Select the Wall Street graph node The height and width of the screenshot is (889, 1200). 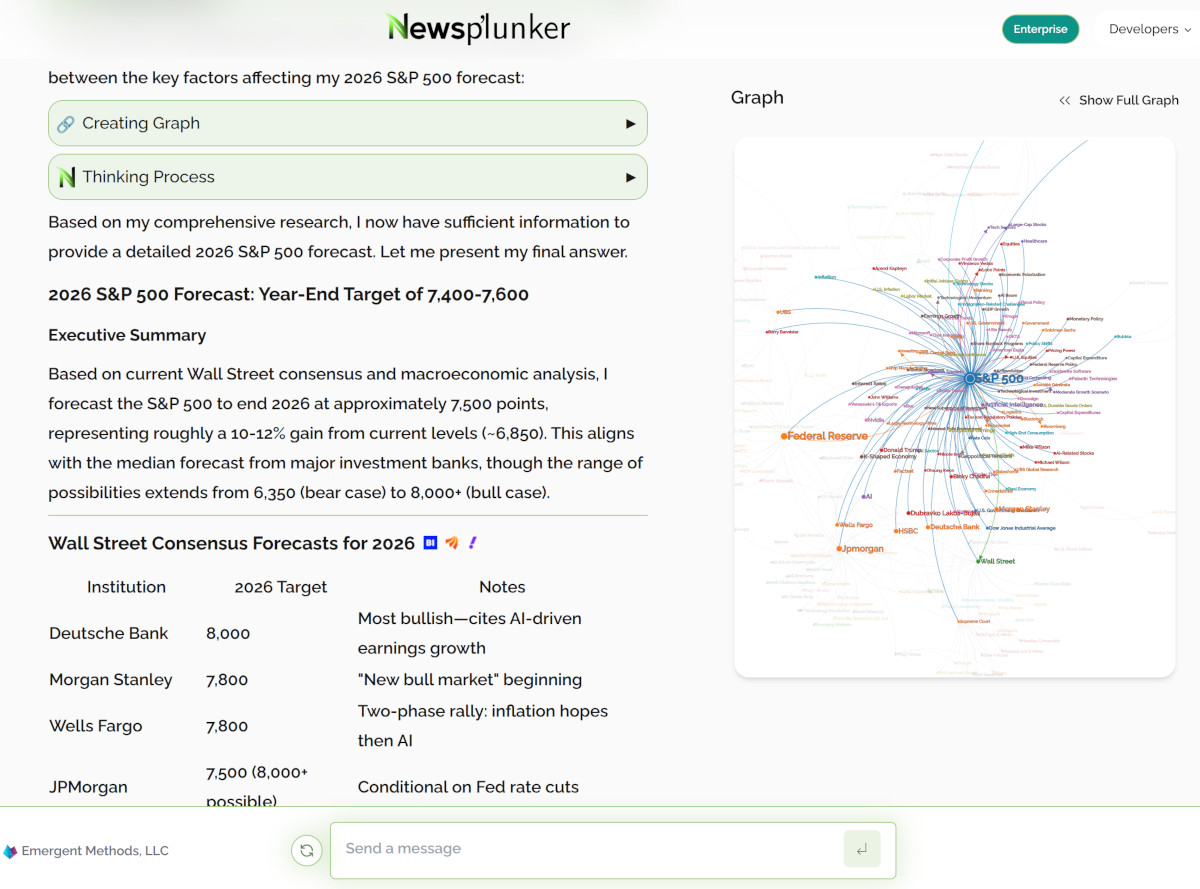978,561
